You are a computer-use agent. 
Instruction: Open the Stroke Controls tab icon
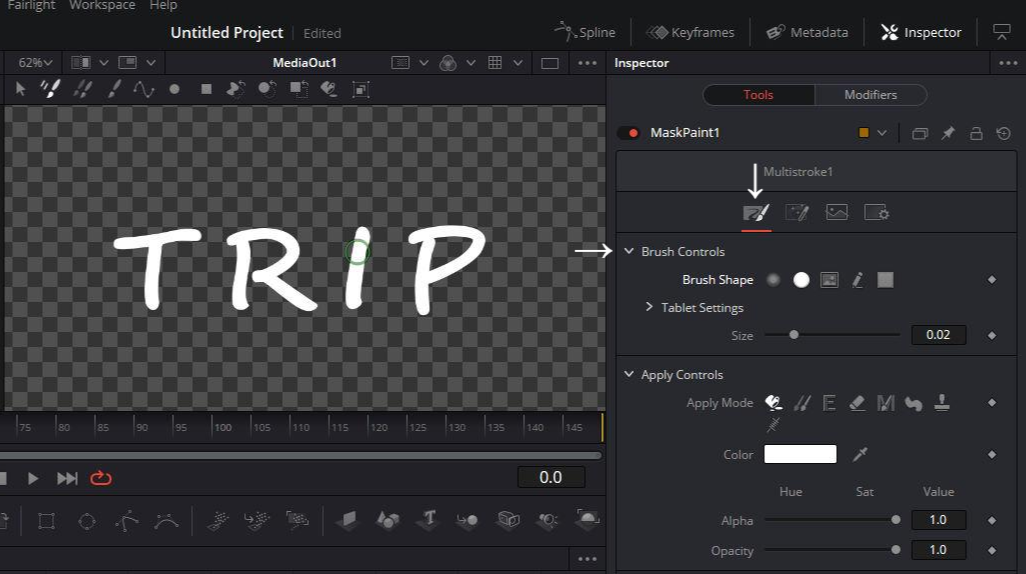797,213
